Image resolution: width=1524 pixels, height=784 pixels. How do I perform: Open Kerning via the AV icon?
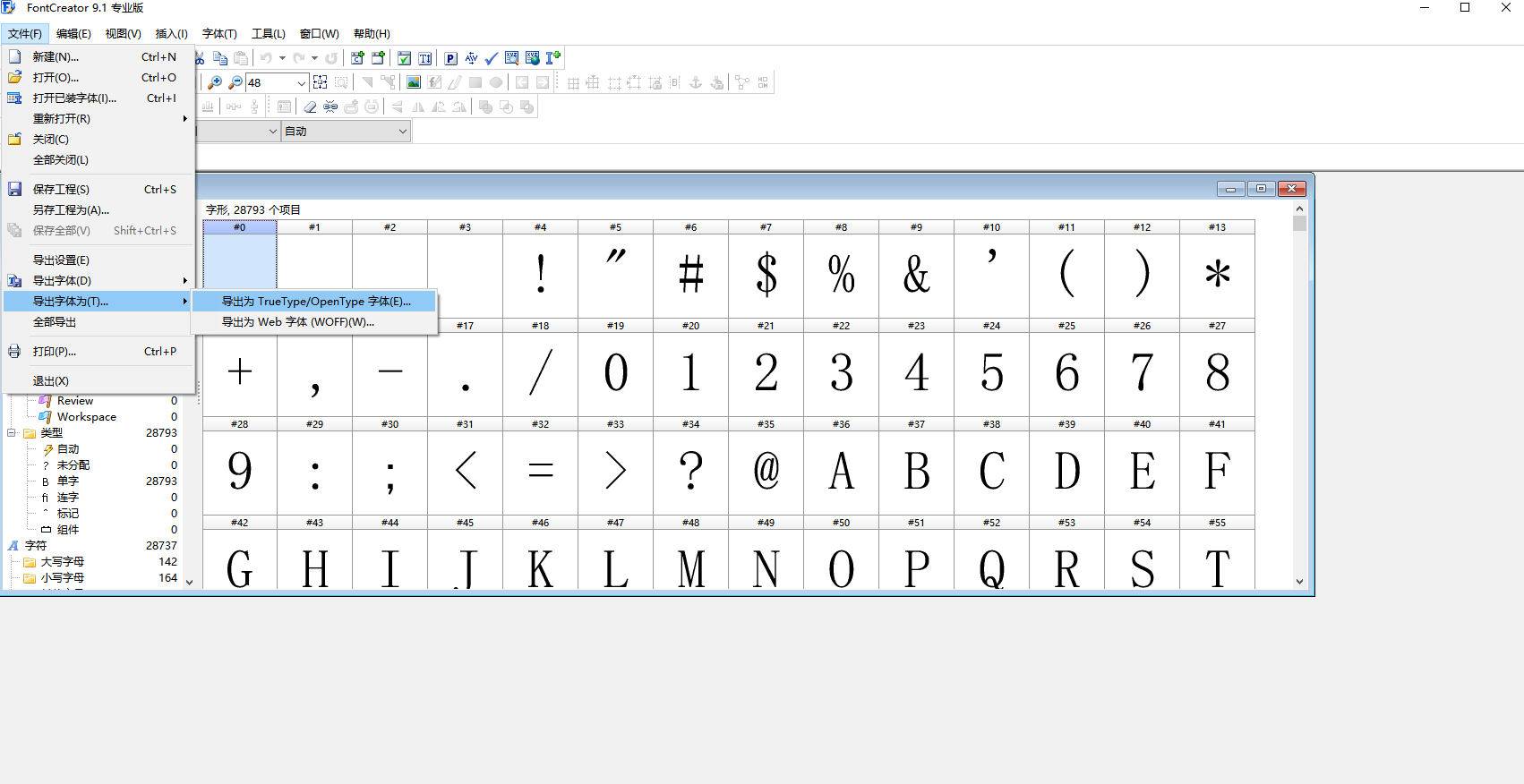pos(472,58)
